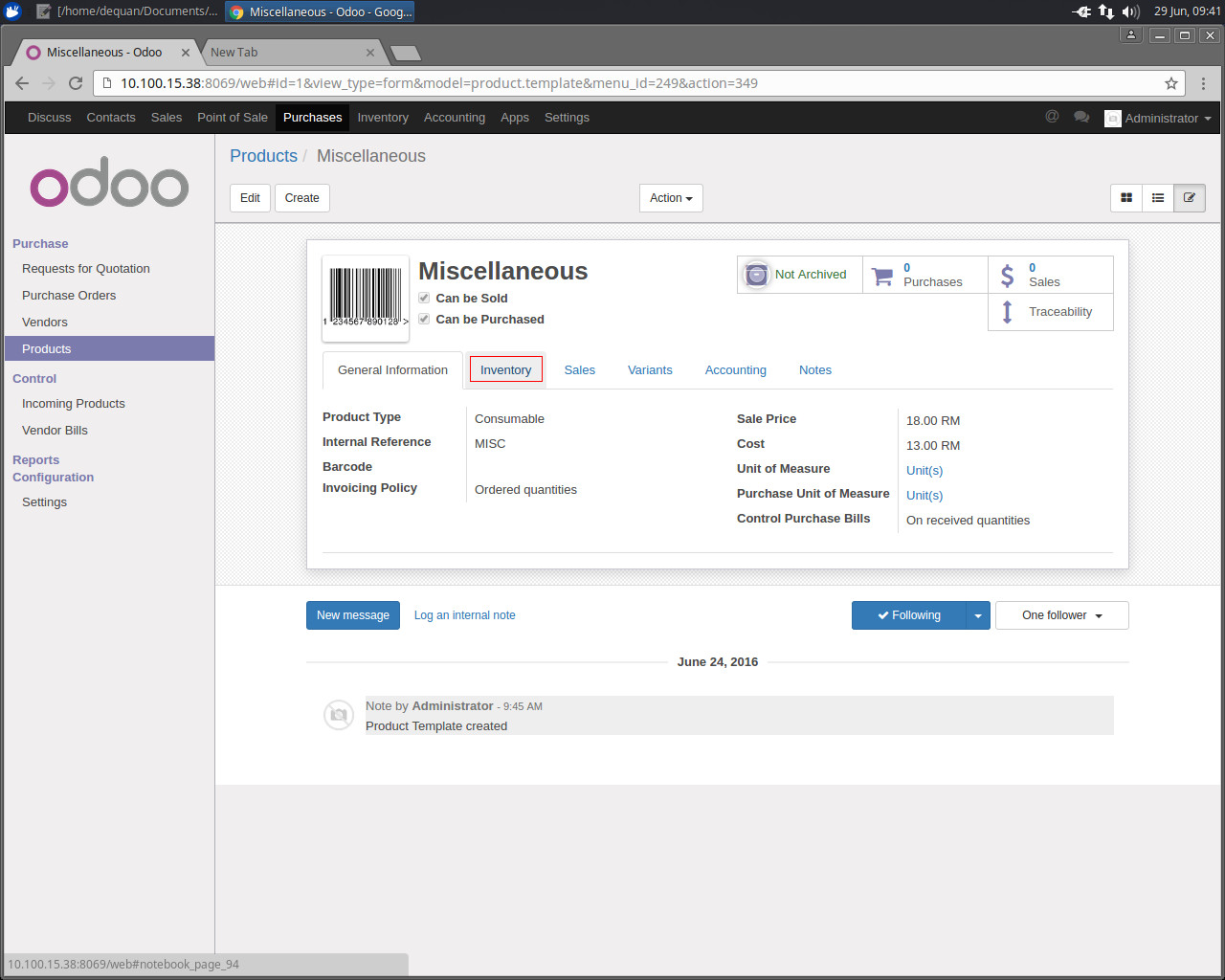Click the Odoo logo
The image size is (1225, 980).
(x=109, y=184)
